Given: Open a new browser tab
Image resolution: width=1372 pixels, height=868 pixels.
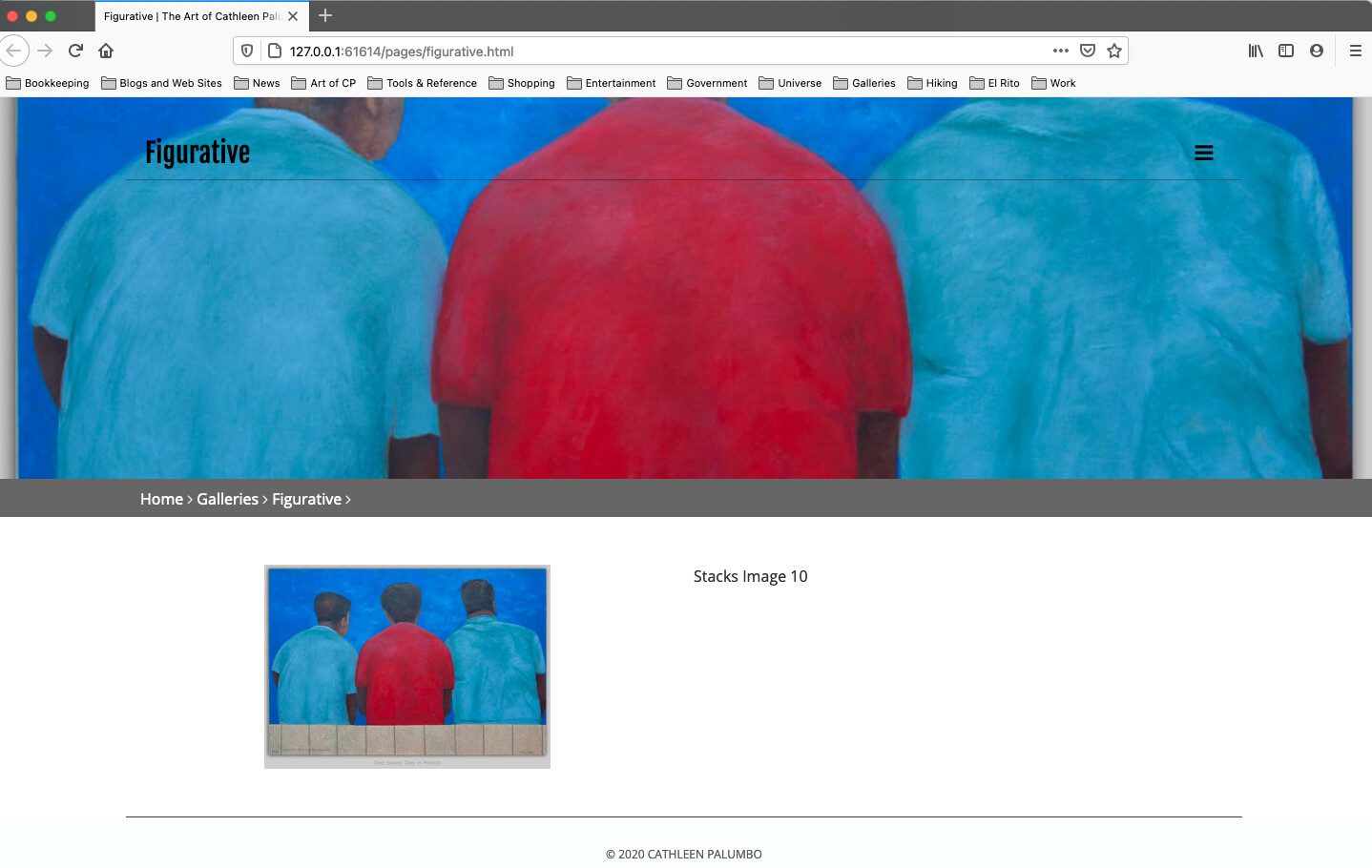Looking at the screenshot, I should click(x=325, y=15).
